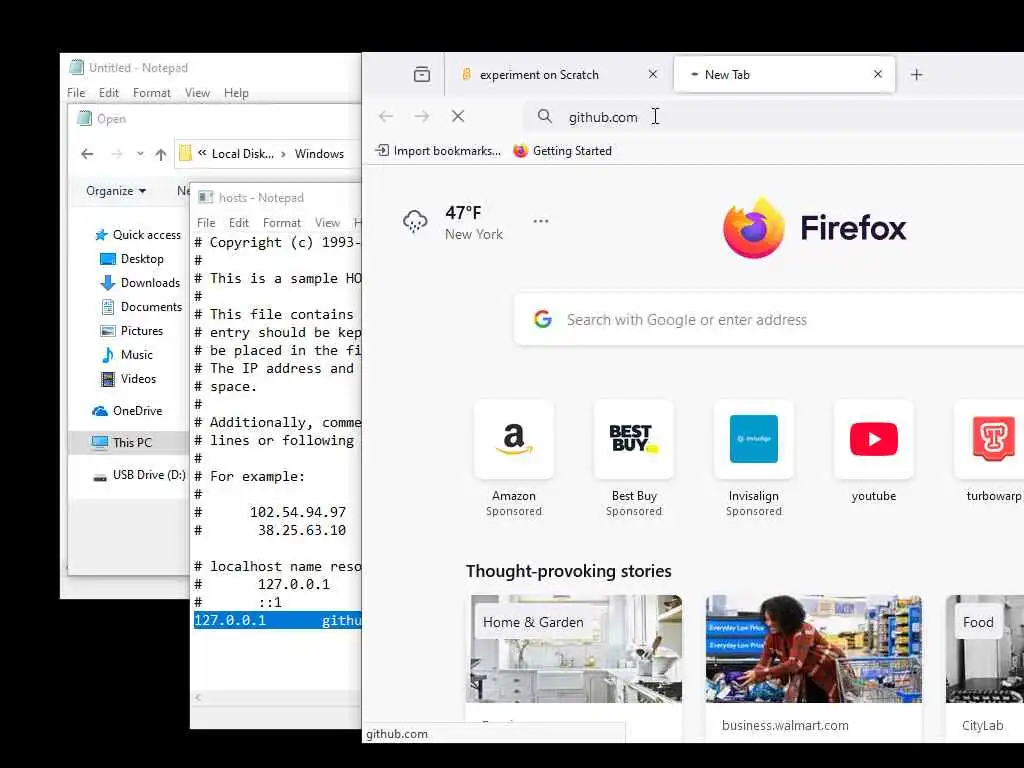Select This PC in navigation pane
Screen dimensions: 1024x768
point(128,443)
